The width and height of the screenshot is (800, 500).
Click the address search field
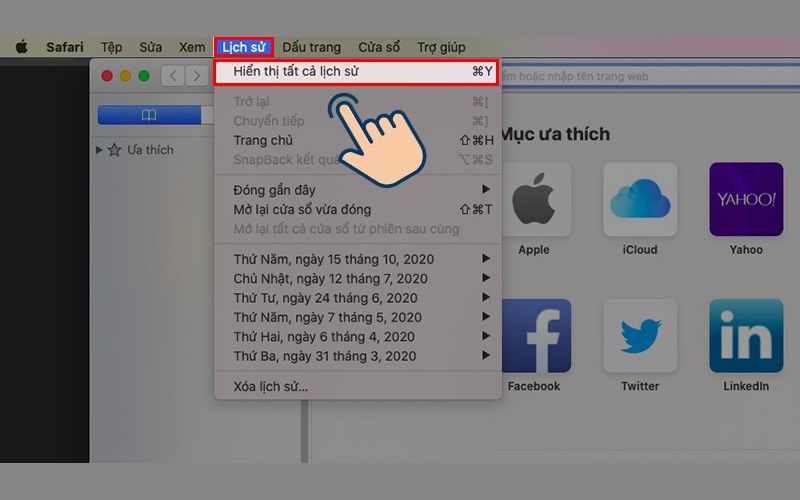(640, 76)
